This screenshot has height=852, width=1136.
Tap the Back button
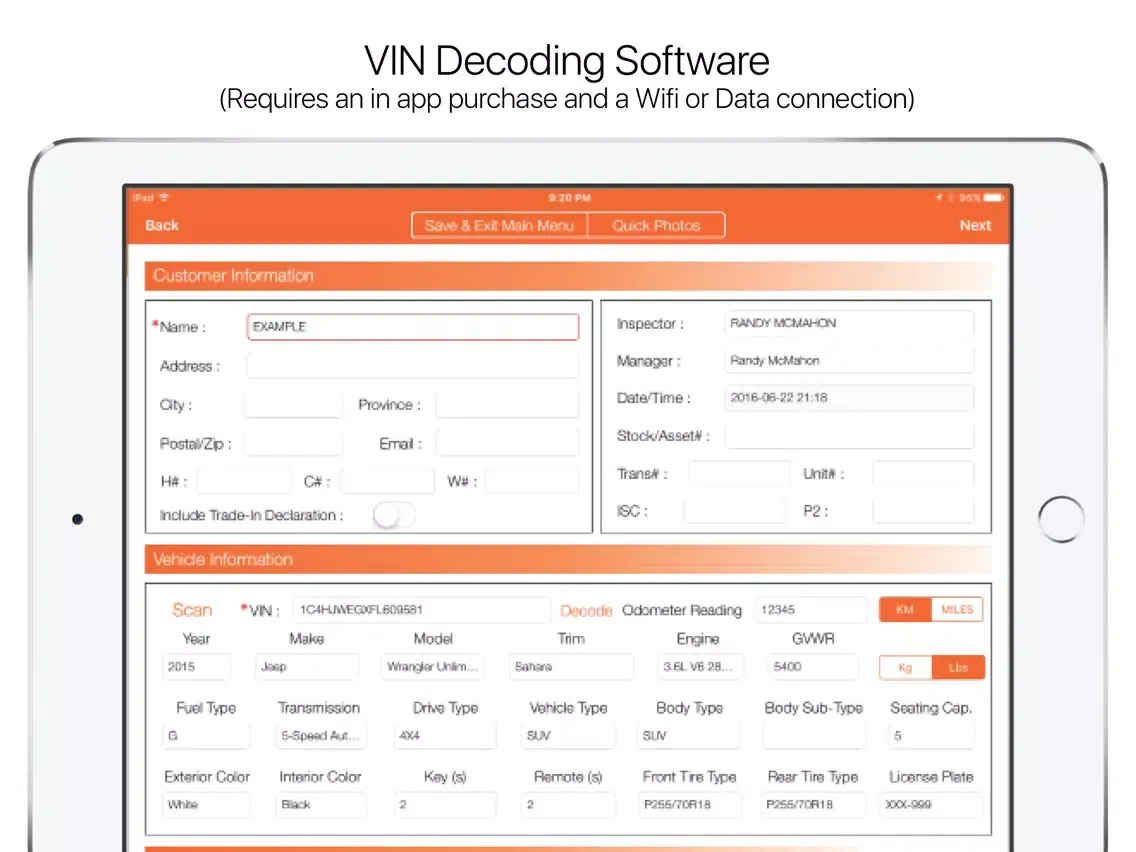tap(162, 225)
